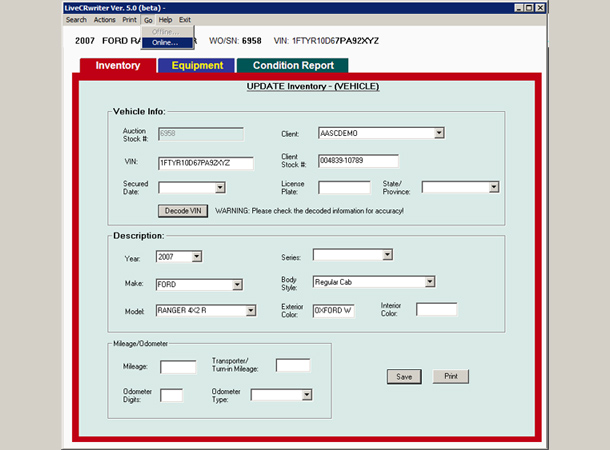The image size is (610, 450).
Task: Open the Actions menu
Action: pos(104,20)
